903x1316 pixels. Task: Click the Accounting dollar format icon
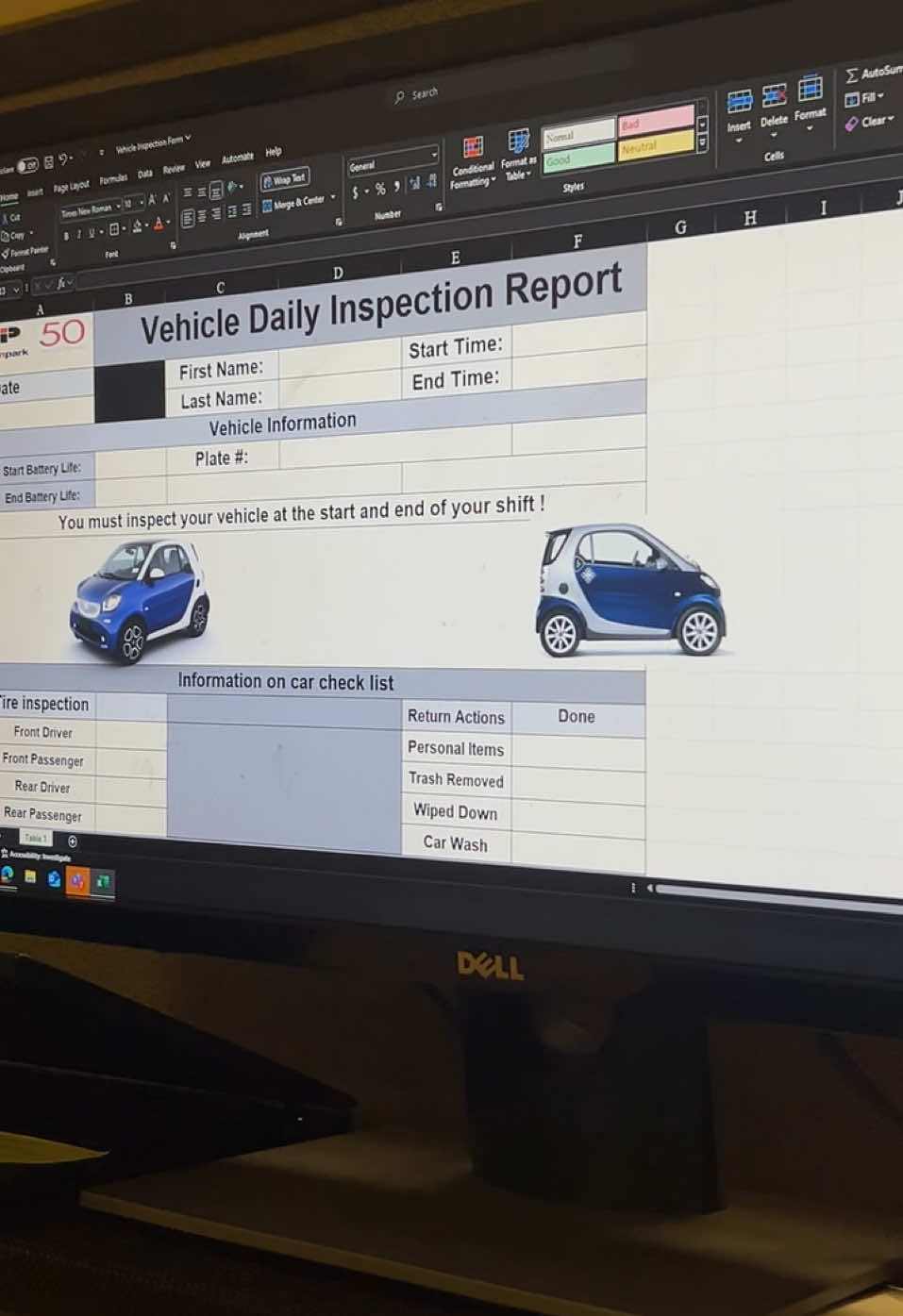(356, 192)
